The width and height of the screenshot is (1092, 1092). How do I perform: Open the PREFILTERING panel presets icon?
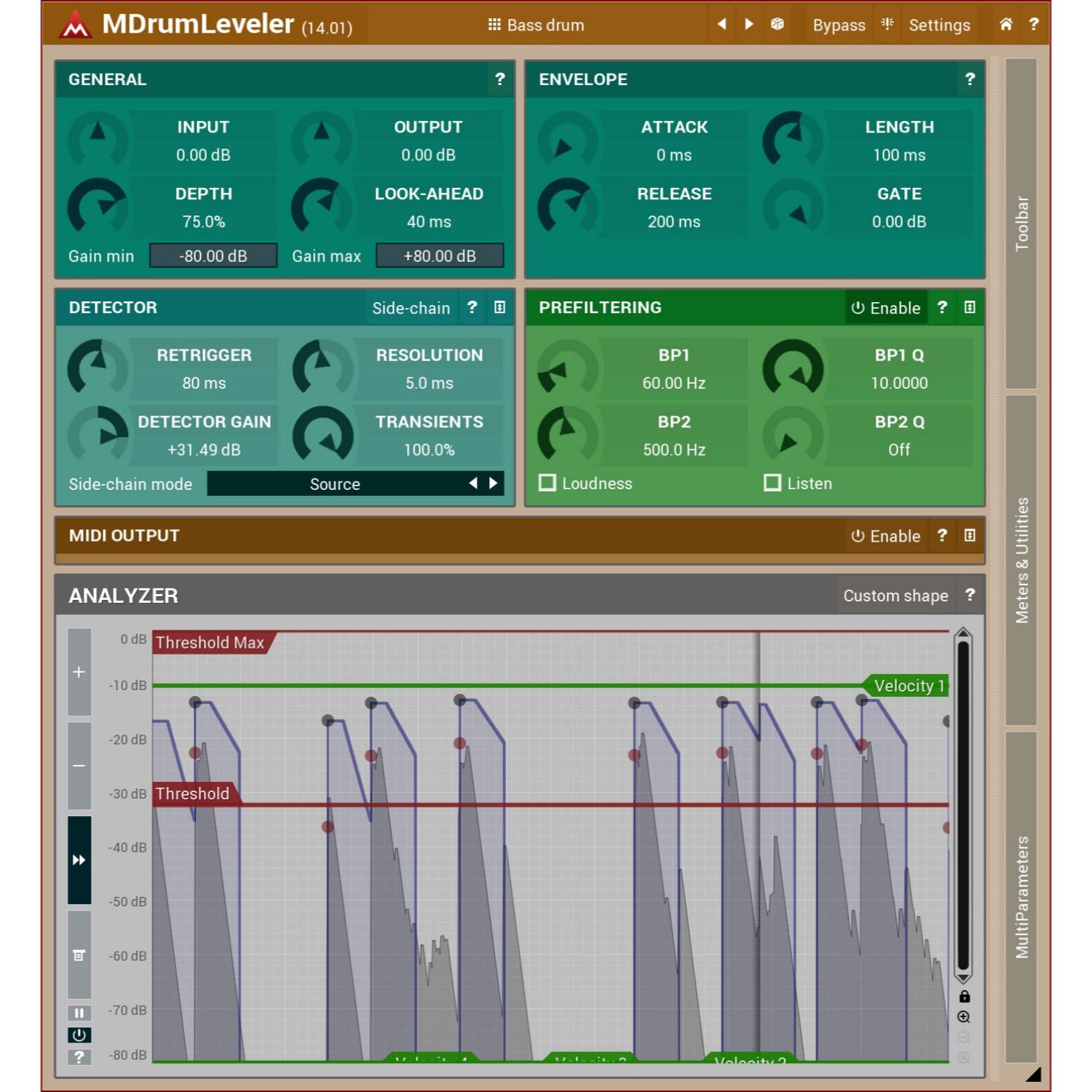click(x=970, y=307)
